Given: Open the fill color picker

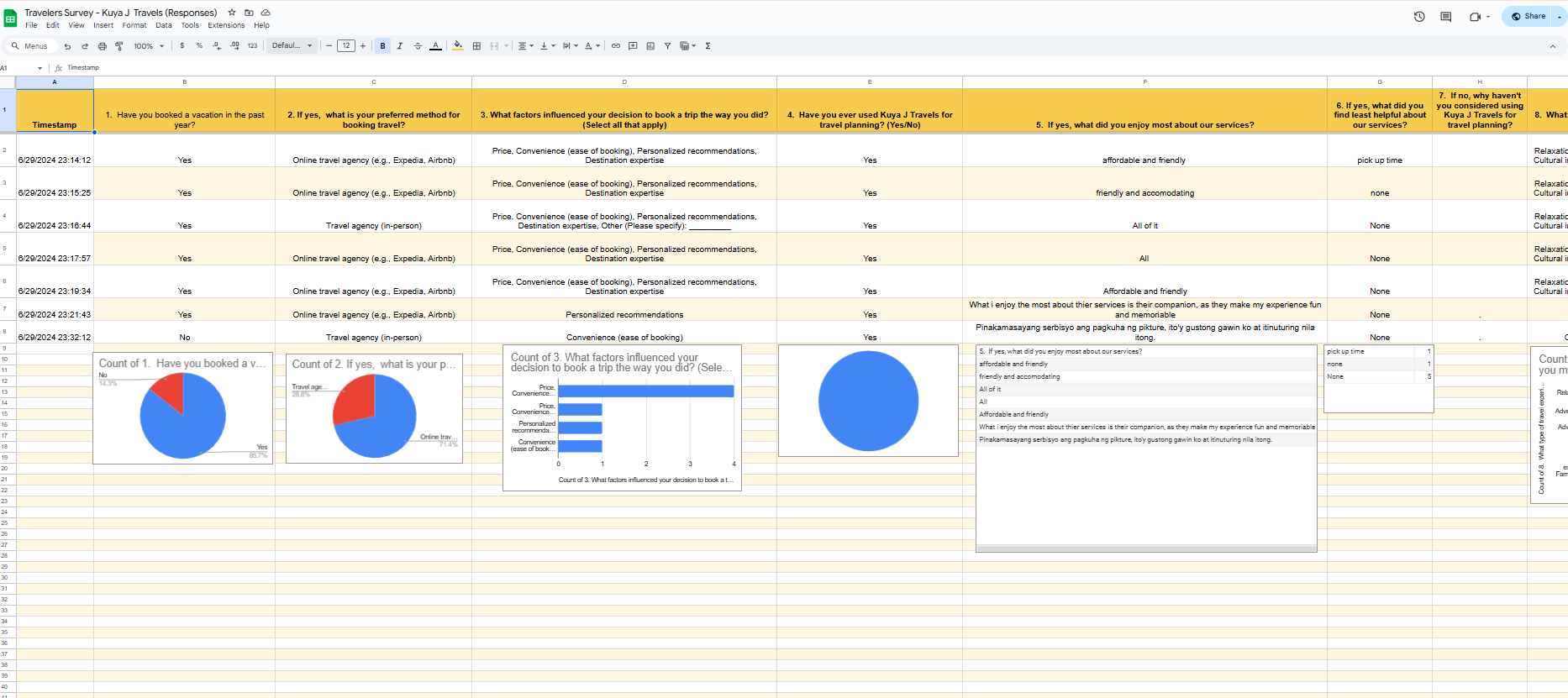Looking at the screenshot, I should pyautogui.click(x=458, y=46).
